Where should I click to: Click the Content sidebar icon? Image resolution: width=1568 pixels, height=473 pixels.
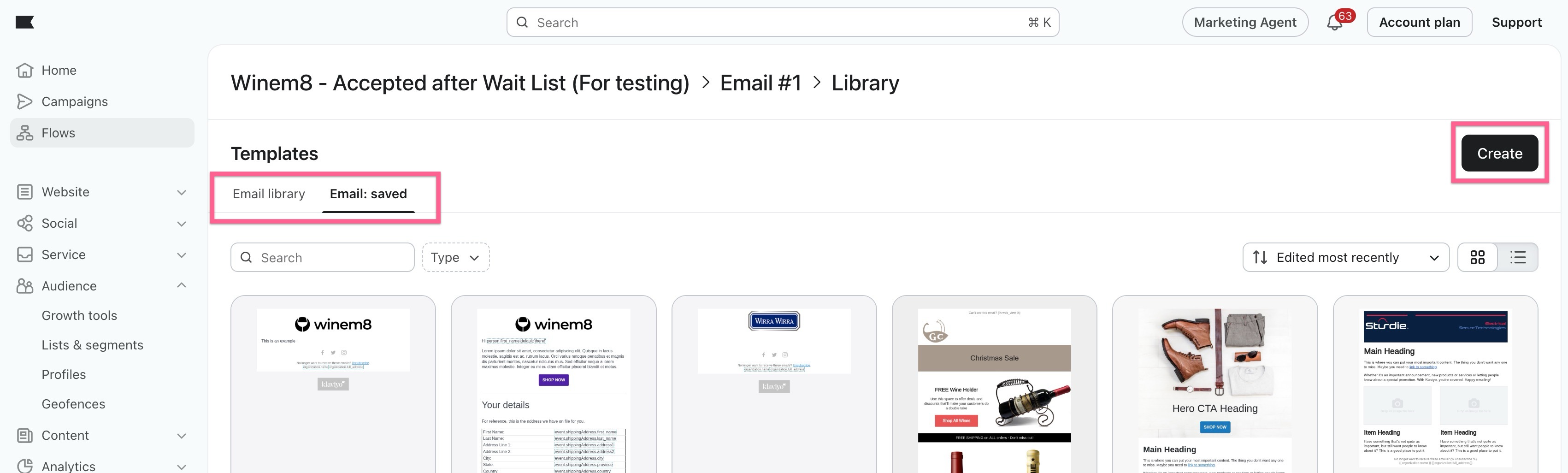(x=25, y=435)
